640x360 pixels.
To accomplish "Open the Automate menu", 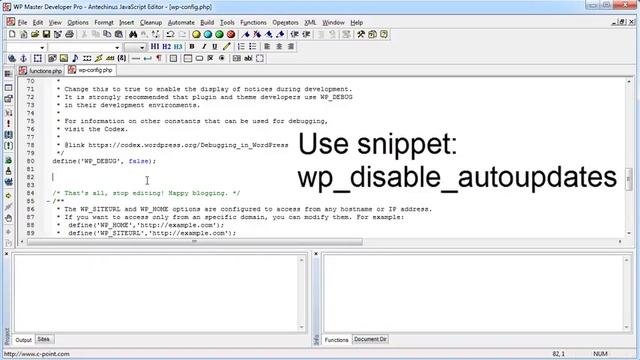I will click(181, 22).
